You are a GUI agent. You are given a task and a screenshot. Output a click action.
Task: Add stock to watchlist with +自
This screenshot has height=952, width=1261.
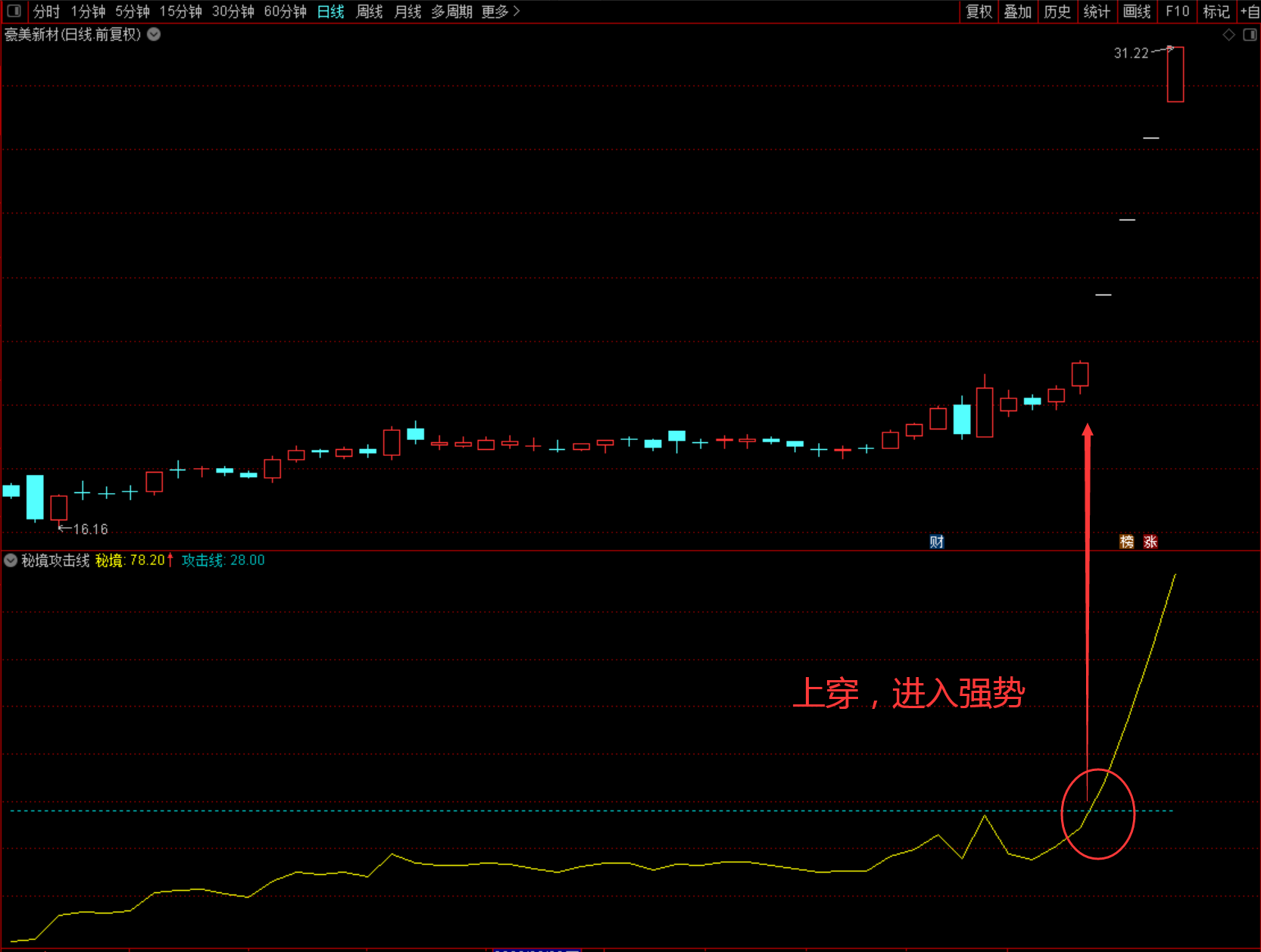point(1250,11)
